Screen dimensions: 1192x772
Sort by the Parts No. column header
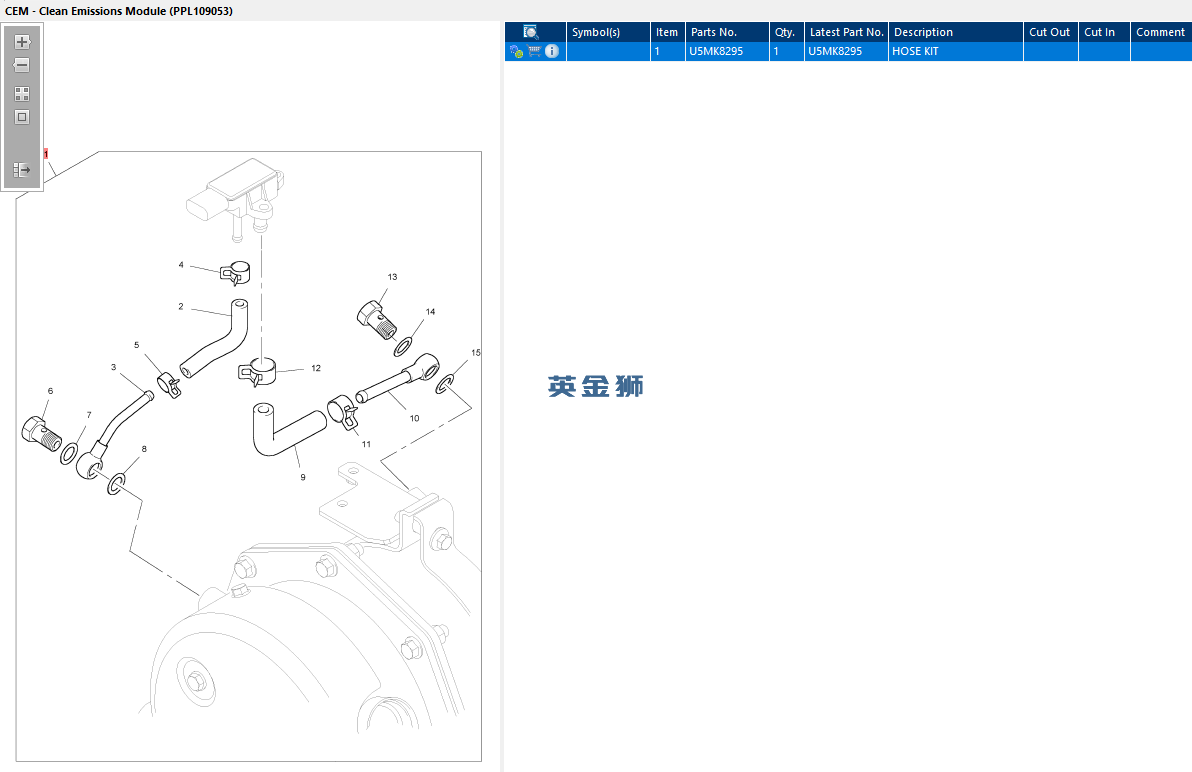[x=727, y=32]
